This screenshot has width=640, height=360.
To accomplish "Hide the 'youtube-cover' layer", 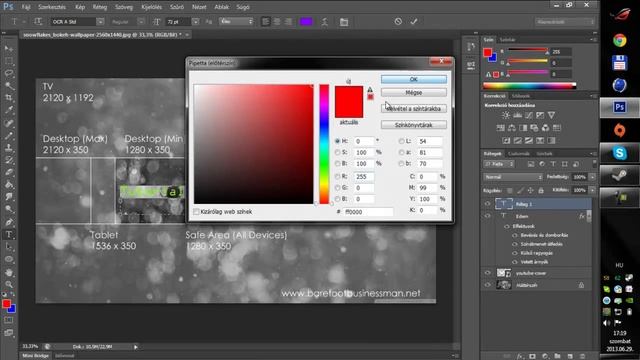I will [x=487, y=273].
